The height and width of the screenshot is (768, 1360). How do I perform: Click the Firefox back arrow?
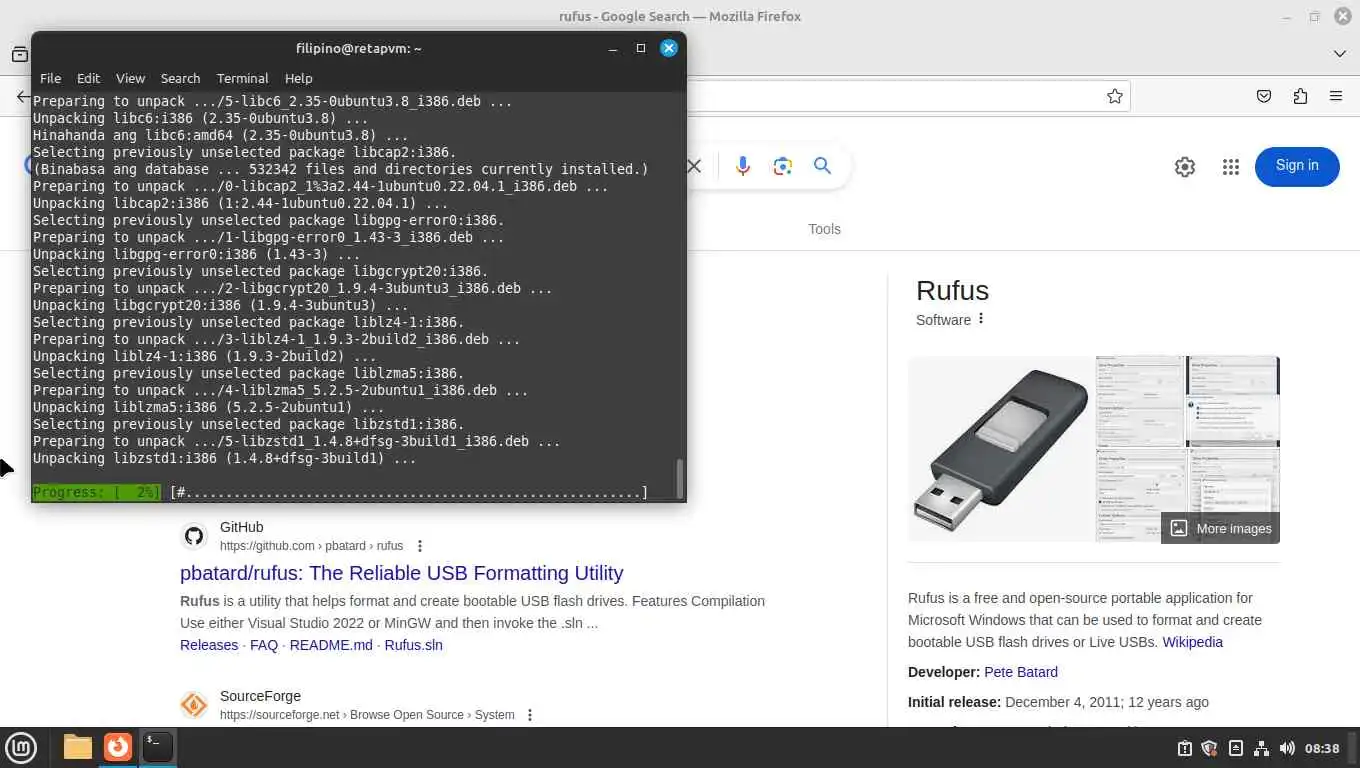[x=23, y=96]
